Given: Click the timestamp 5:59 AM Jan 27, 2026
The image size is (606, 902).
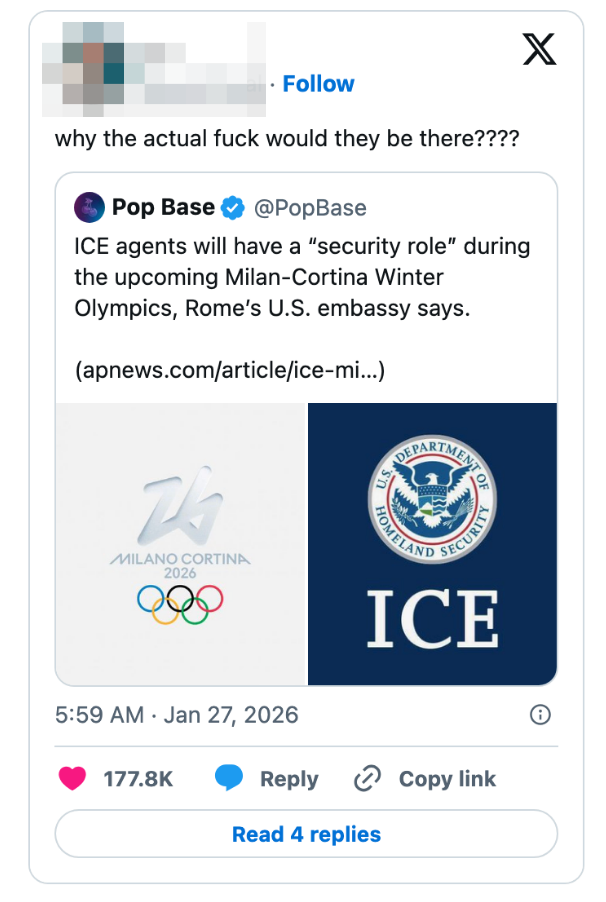Looking at the screenshot, I should 175,715.
